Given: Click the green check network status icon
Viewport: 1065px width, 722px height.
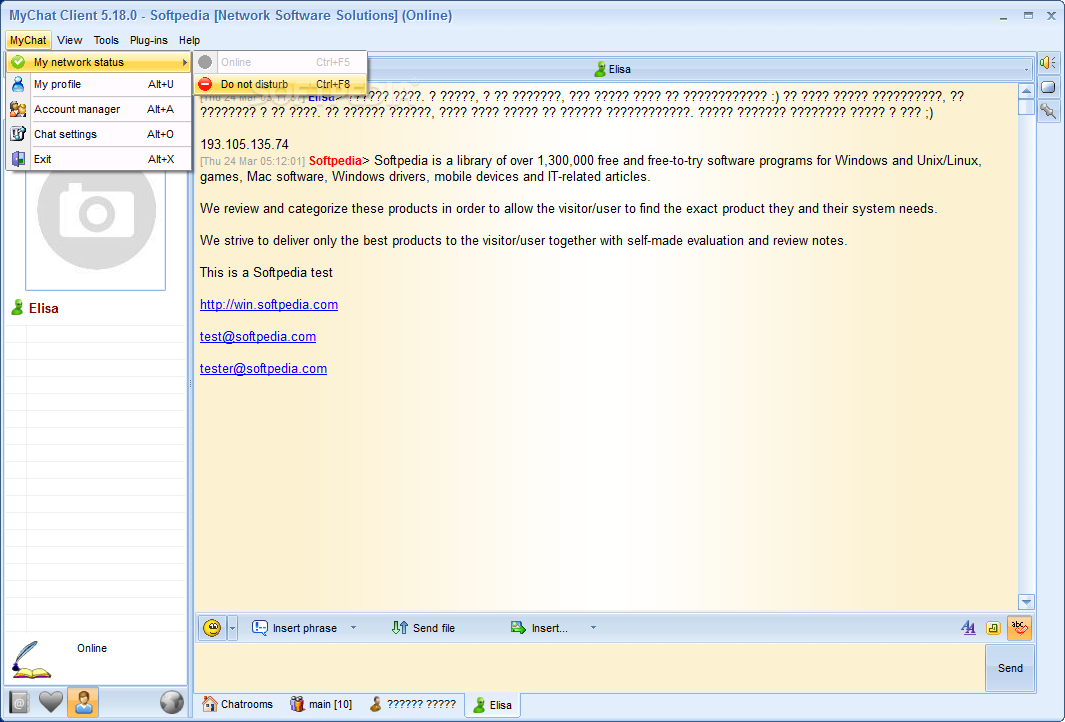Looking at the screenshot, I should (x=18, y=62).
